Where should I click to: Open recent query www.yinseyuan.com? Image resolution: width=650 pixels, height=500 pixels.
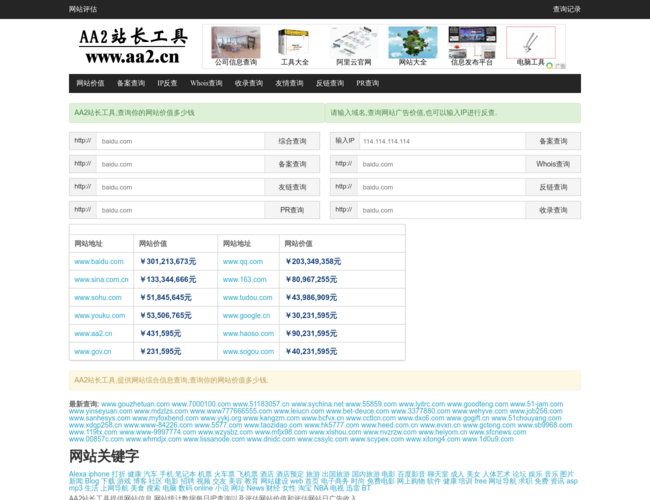click(100, 411)
